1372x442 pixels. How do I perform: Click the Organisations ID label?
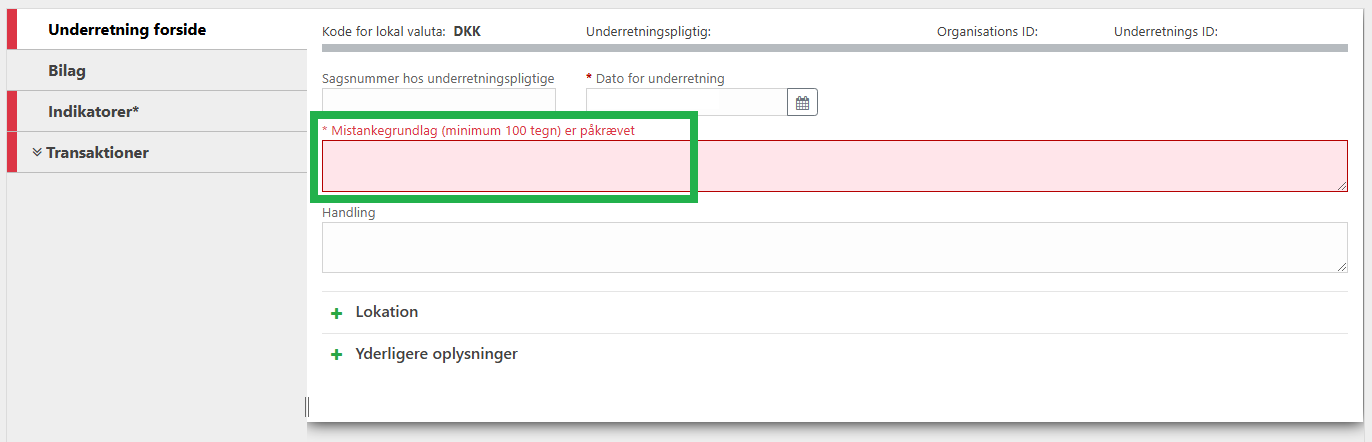[x=987, y=31]
